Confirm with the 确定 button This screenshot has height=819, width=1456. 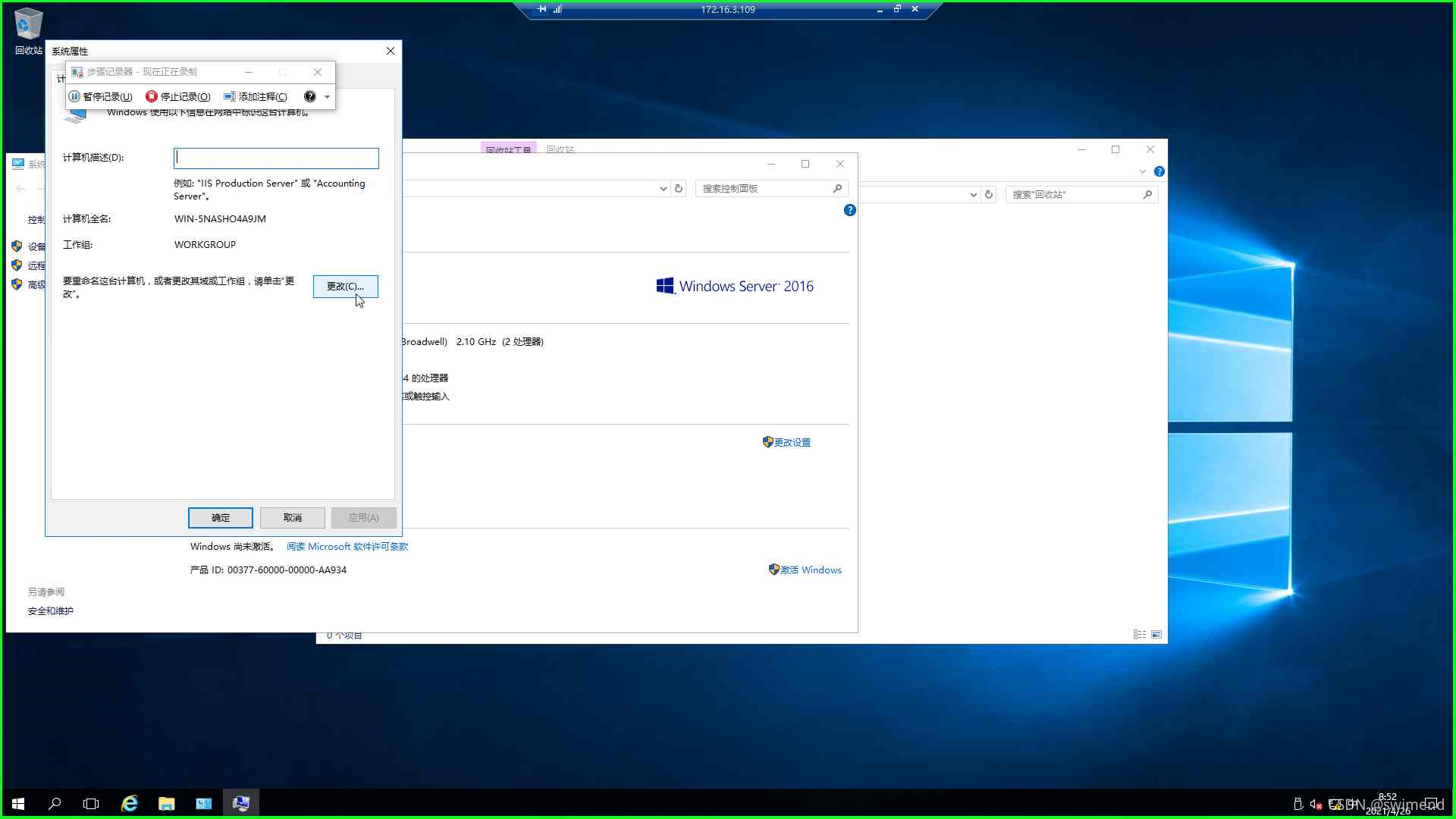tap(221, 518)
